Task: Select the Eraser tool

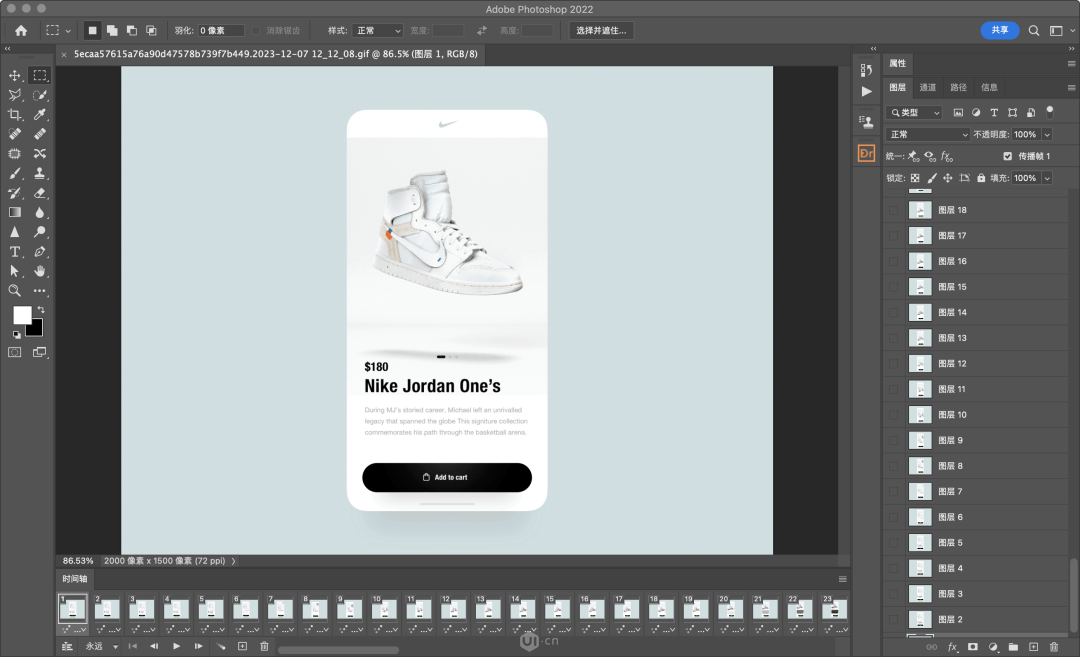Action: click(40, 193)
